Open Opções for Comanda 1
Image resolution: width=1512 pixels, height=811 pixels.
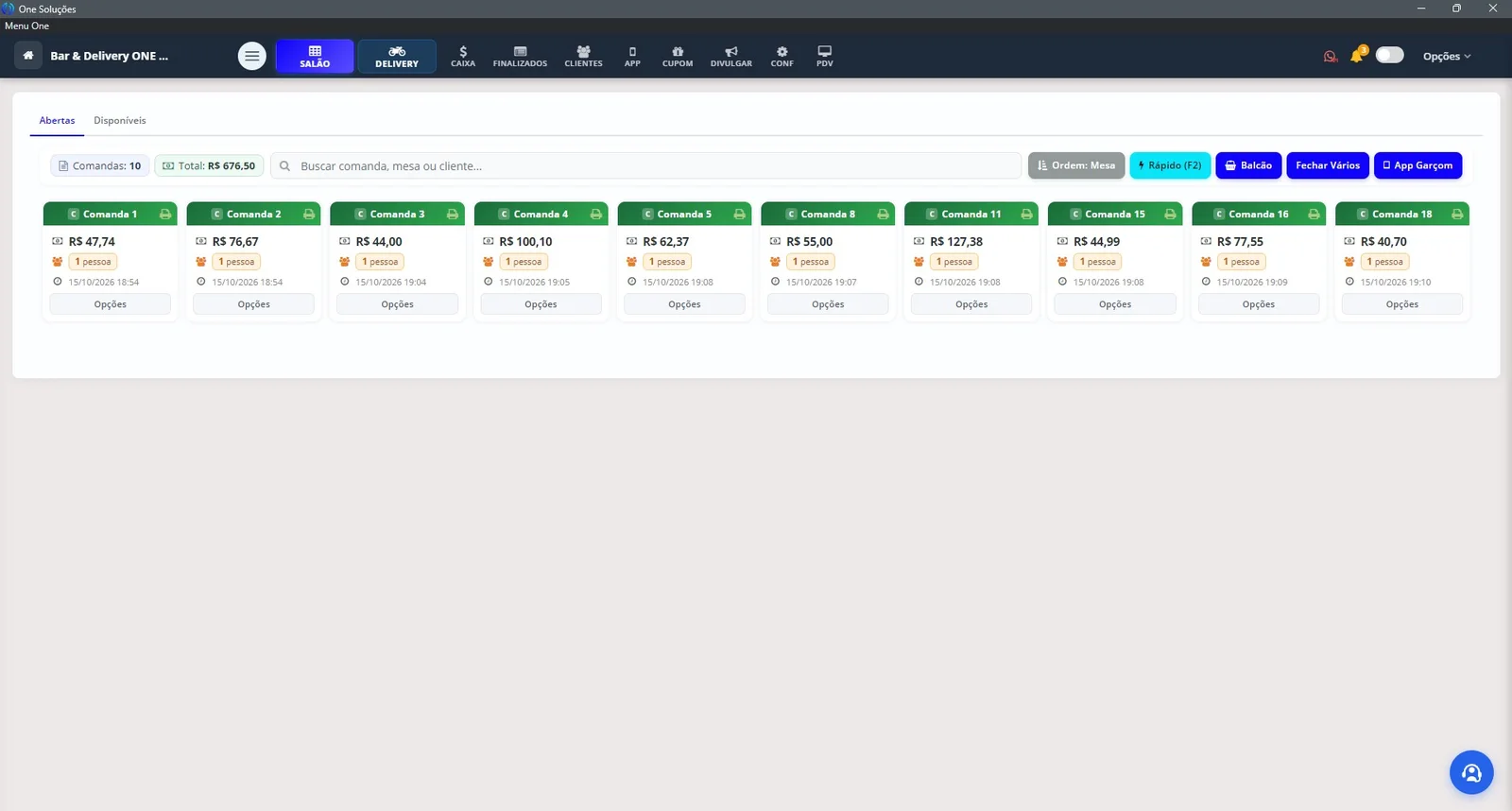pyautogui.click(x=111, y=304)
